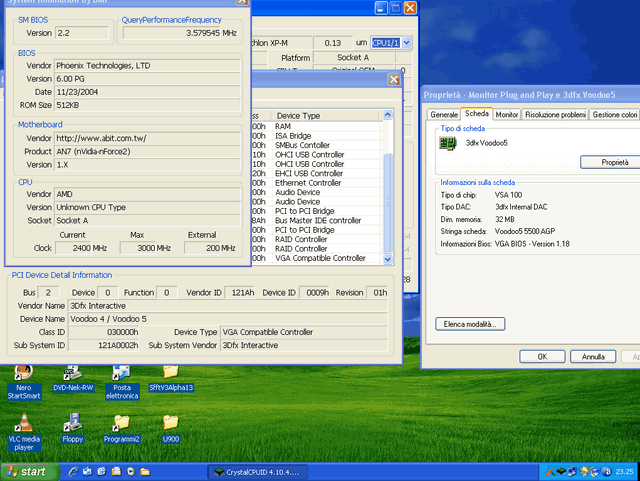The height and width of the screenshot is (481, 640).
Task: Activate the CrystalCPUID 4.10.4 taskbar button
Action: pyautogui.click(x=257, y=472)
